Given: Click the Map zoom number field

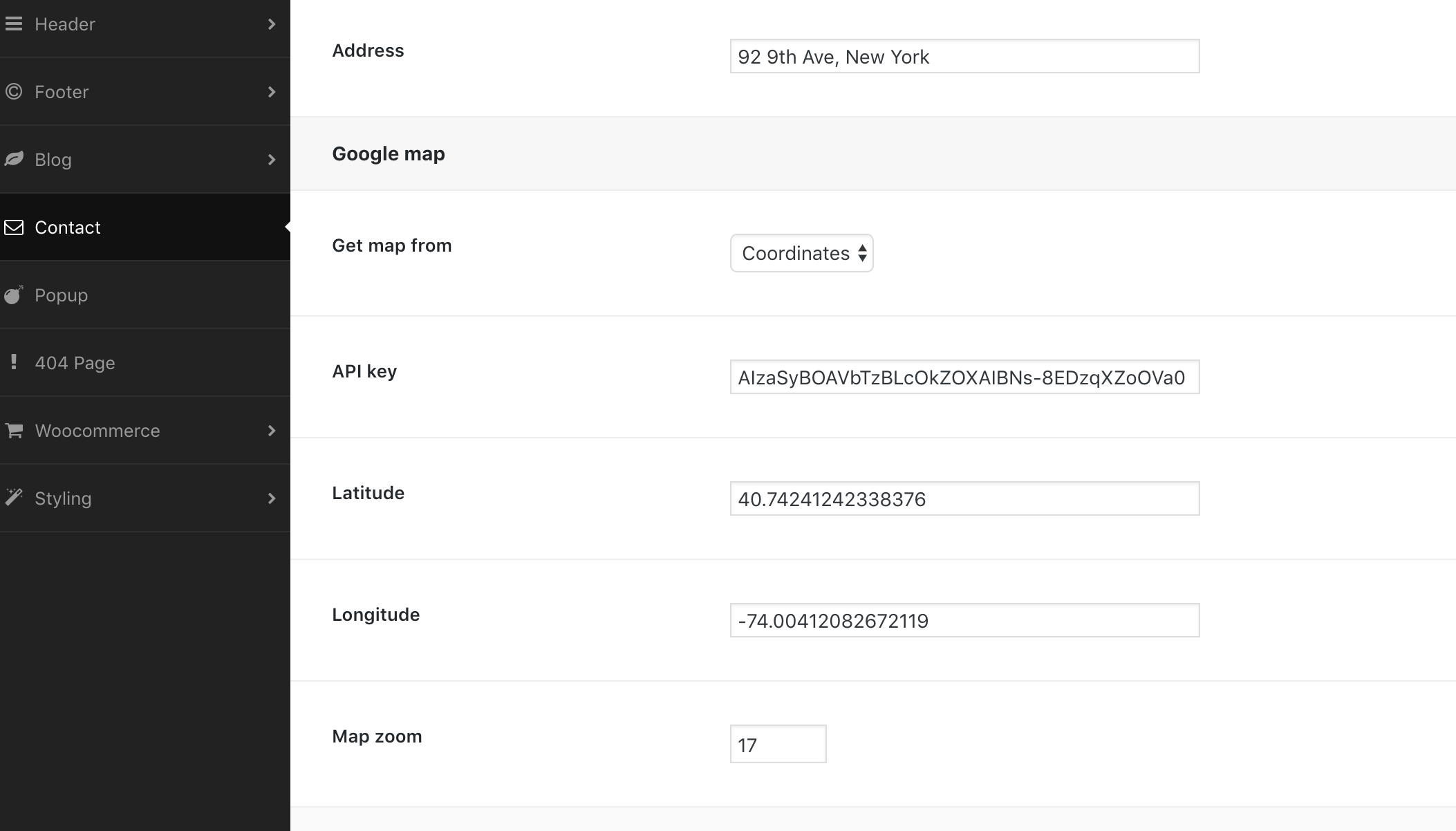Looking at the screenshot, I should tap(778, 745).
